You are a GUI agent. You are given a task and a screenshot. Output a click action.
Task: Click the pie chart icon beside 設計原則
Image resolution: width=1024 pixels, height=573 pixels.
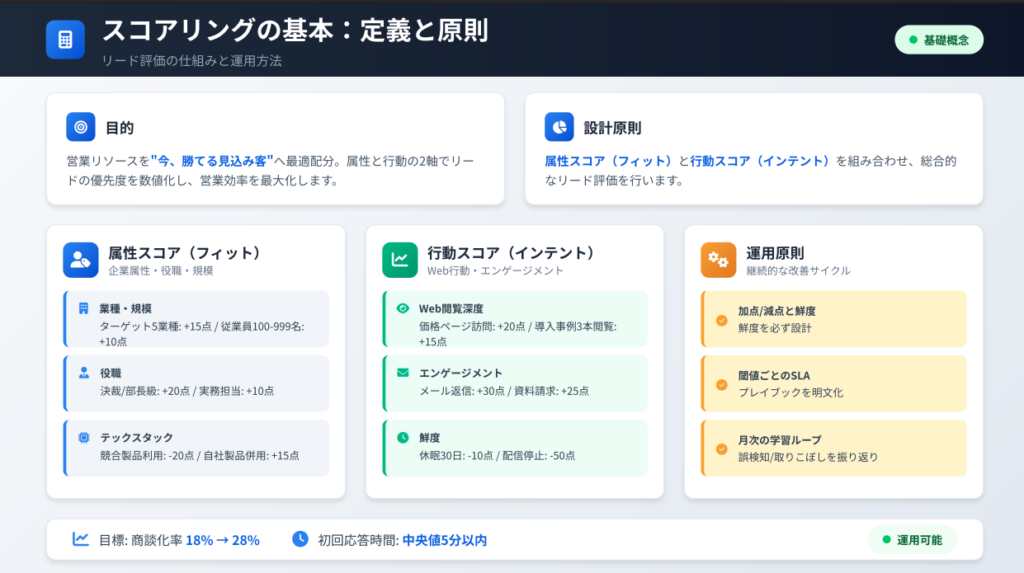(559, 127)
